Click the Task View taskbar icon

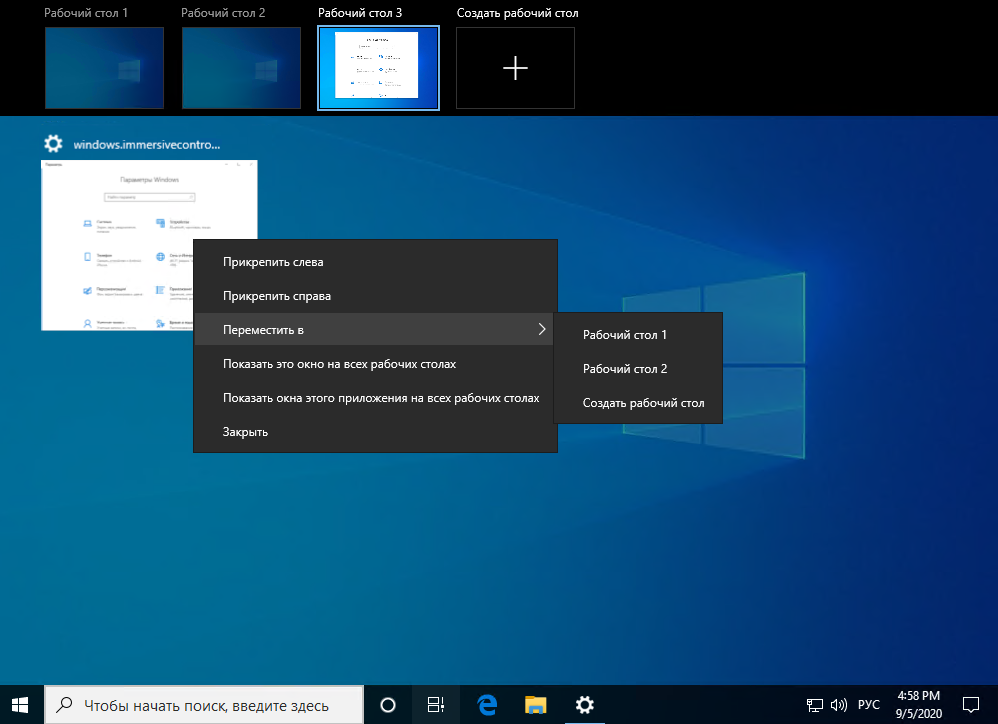point(435,705)
